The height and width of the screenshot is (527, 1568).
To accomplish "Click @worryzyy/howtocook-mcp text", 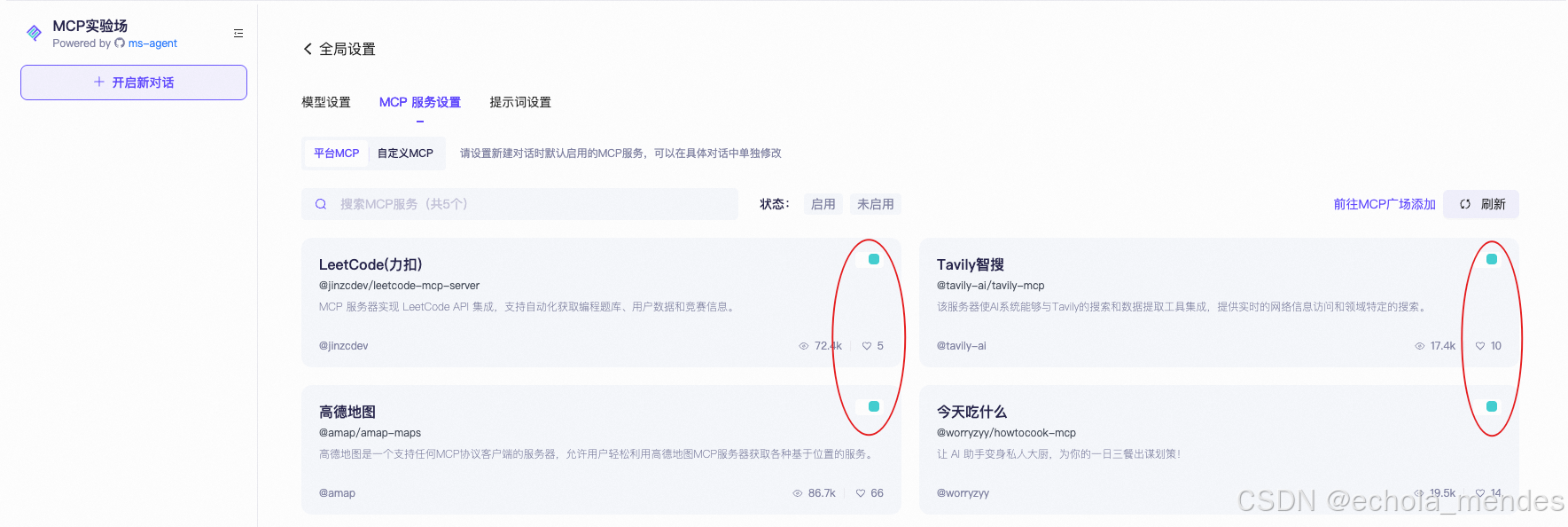I will pos(1006,433).
